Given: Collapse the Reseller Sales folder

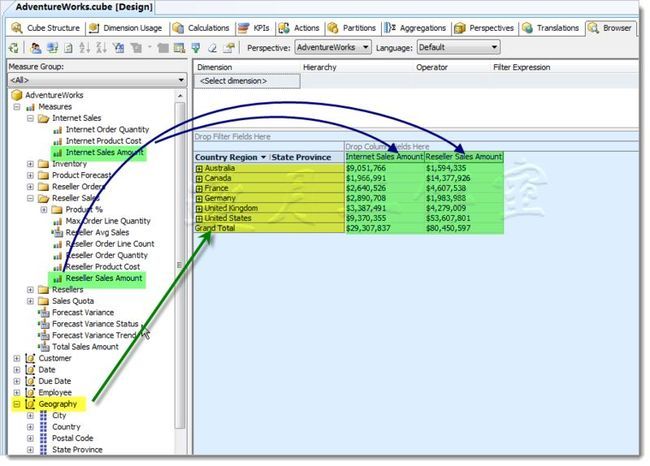Looking at the screenshot, I should pyautogui.click(x=30, y=199).
